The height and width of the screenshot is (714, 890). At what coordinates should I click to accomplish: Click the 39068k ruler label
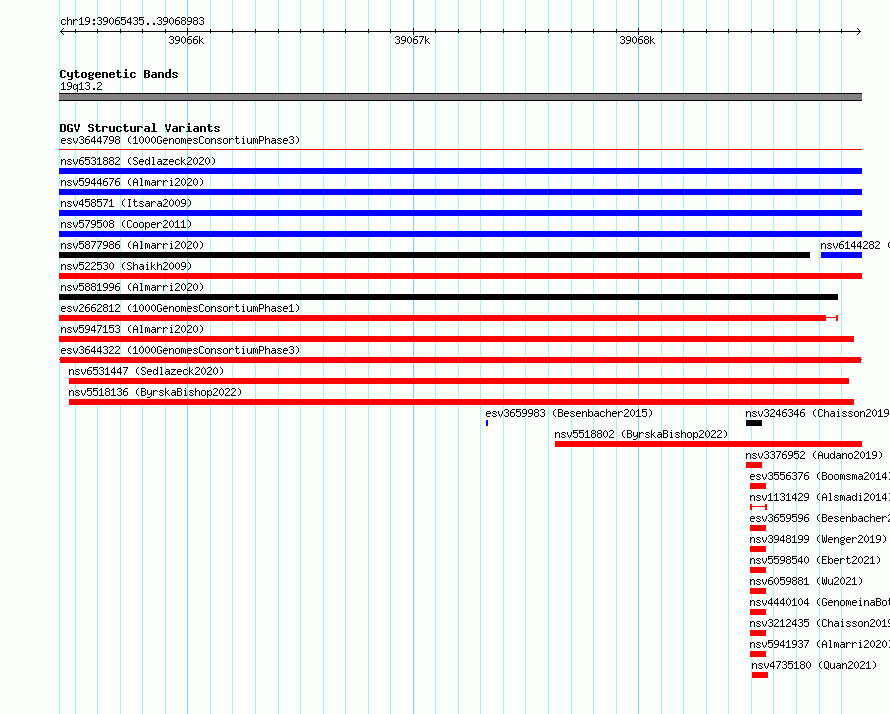point(637,40)
